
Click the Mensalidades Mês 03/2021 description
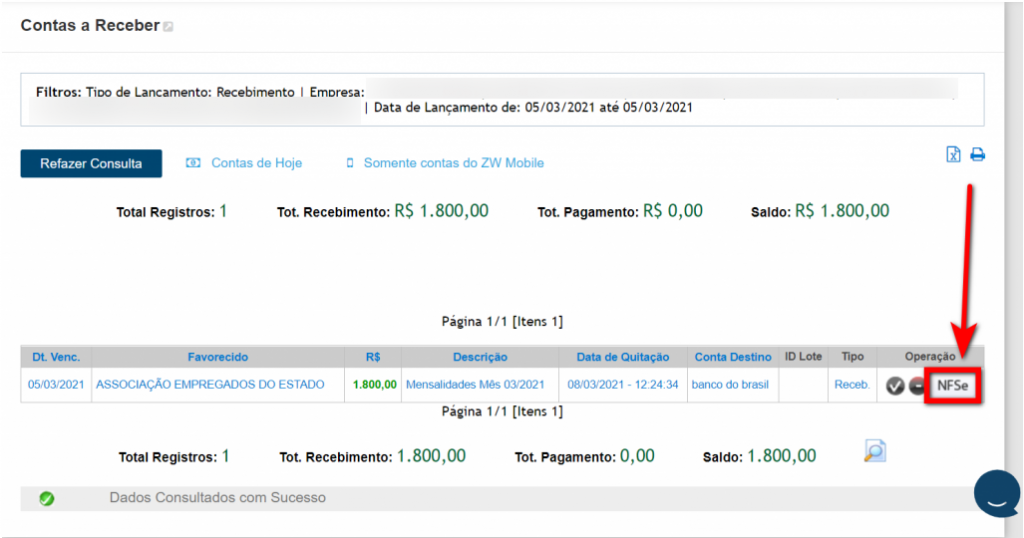point(475,384)
